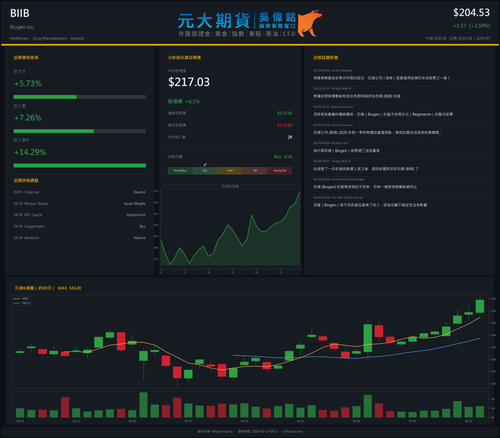Click the Yahoo Finance source footer text
500x438 pixels.
point(215,431)
